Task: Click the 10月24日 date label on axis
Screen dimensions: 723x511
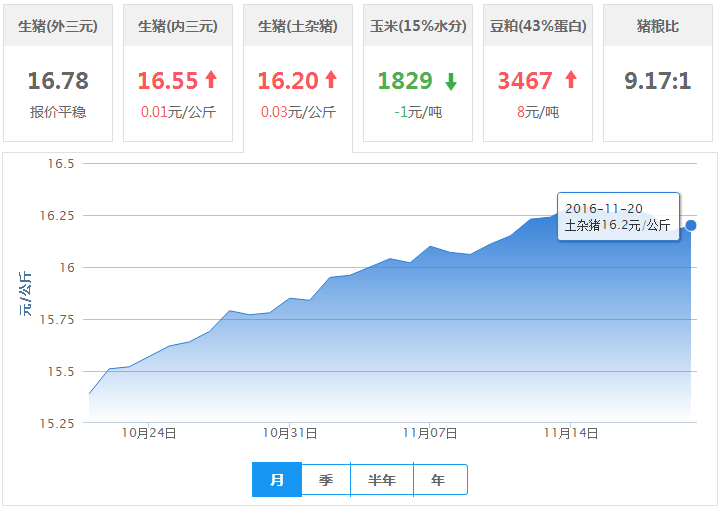Action: coord(150,433)
